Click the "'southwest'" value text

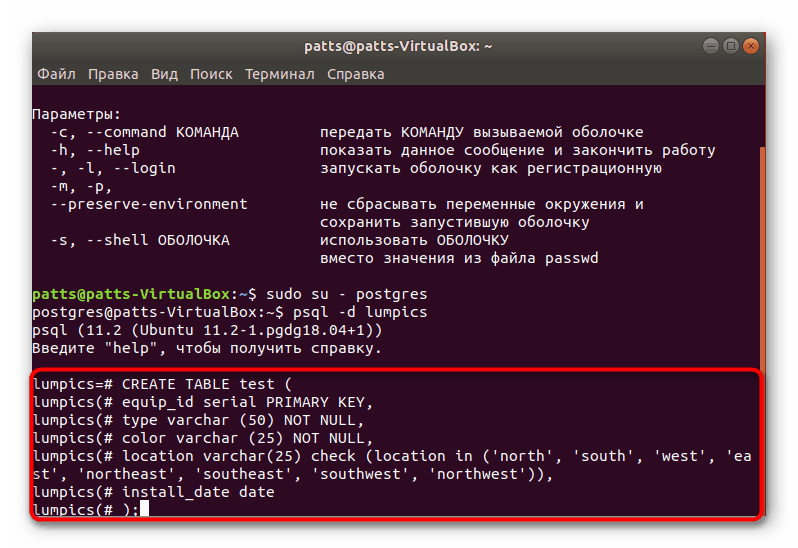360,474
